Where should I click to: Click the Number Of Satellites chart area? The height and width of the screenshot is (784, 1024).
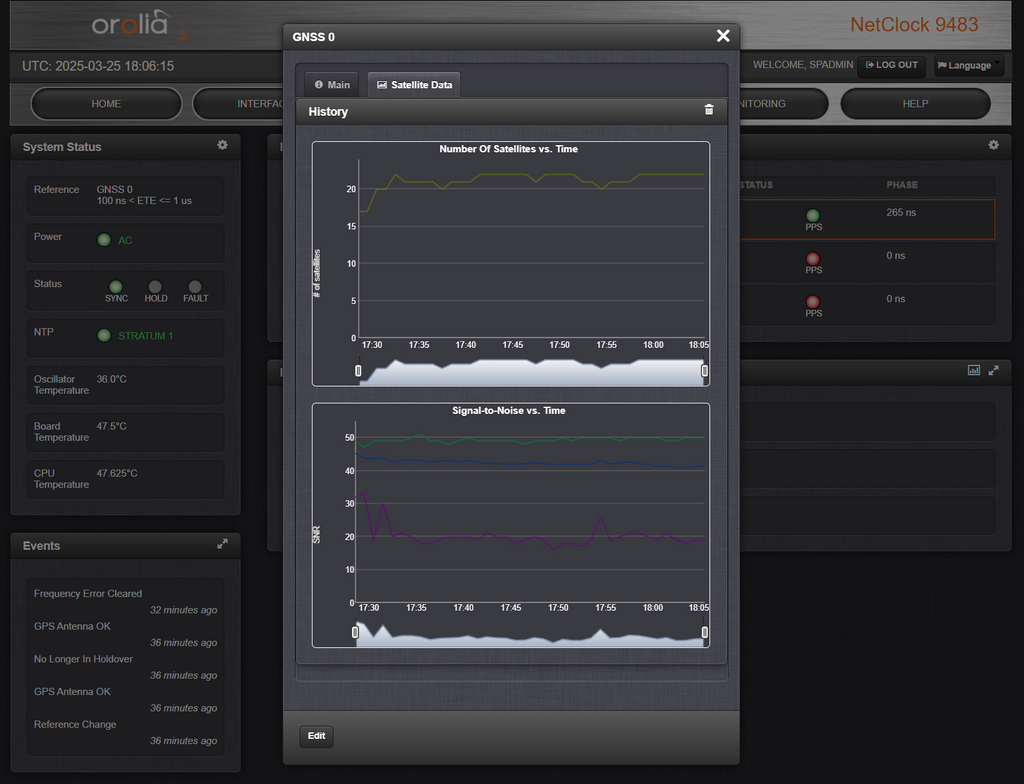[531, 248]
